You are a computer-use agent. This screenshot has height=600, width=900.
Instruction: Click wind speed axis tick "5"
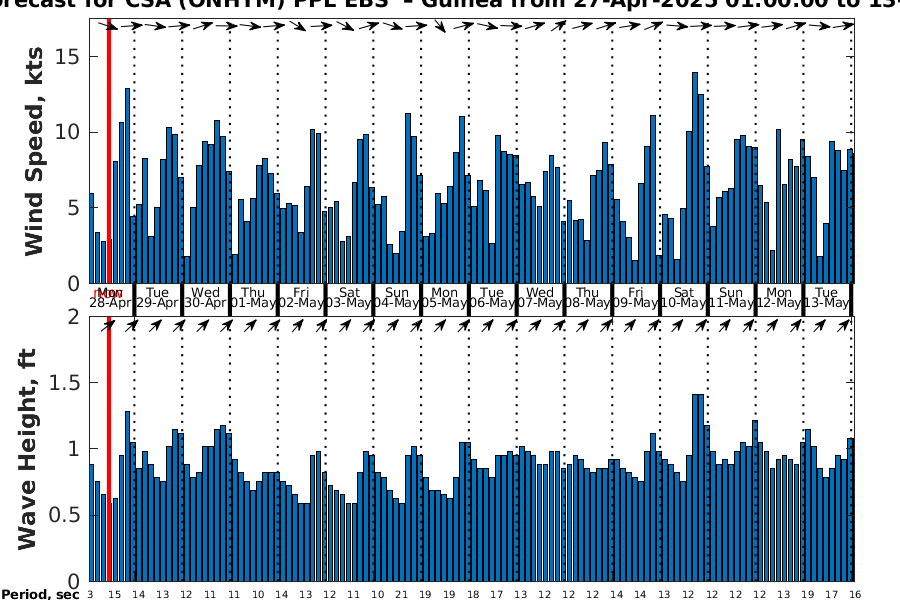(74, 208)
